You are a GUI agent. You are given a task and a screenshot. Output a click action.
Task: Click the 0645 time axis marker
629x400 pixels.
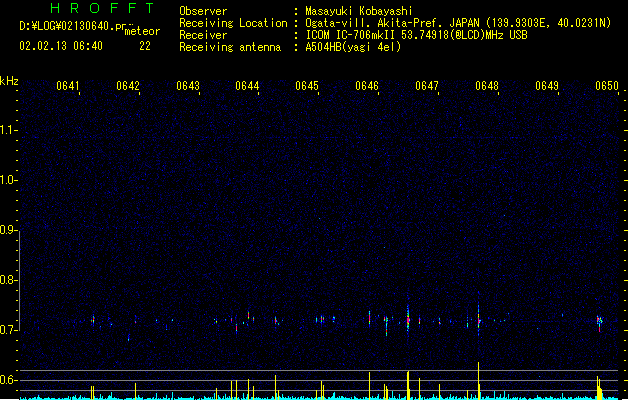[307, 86]
